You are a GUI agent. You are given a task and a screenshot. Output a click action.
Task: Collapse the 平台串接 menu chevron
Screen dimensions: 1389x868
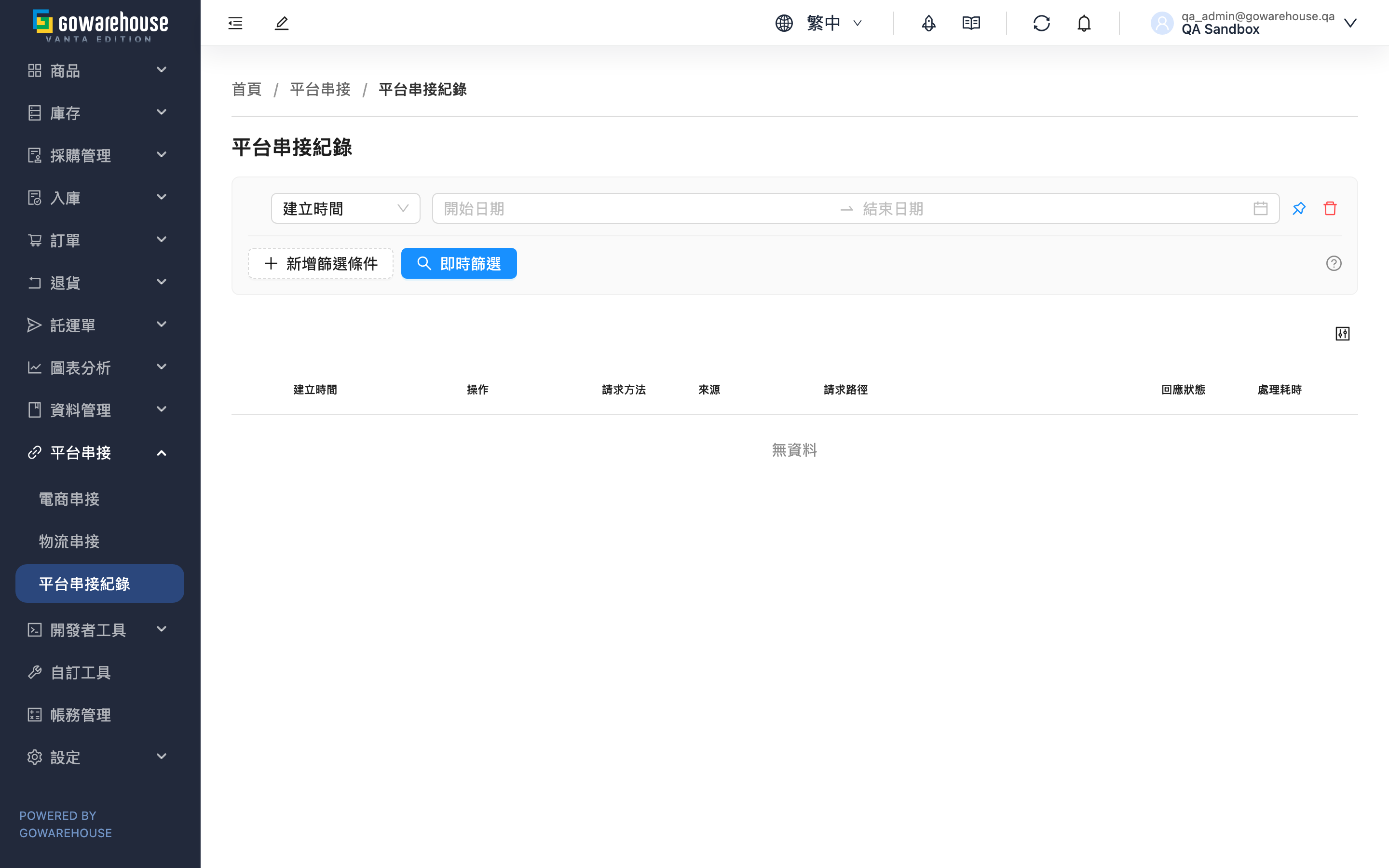click(x=162, y=453)
